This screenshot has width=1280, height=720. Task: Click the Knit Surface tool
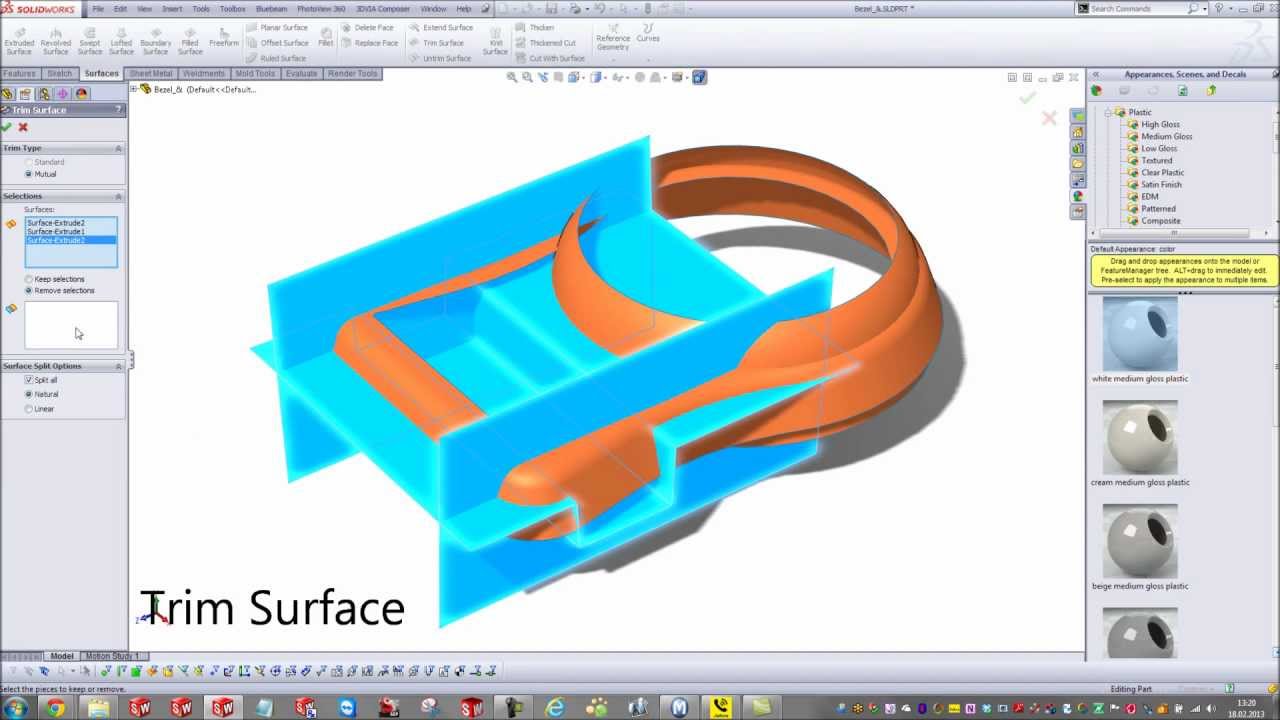point(496,40)
